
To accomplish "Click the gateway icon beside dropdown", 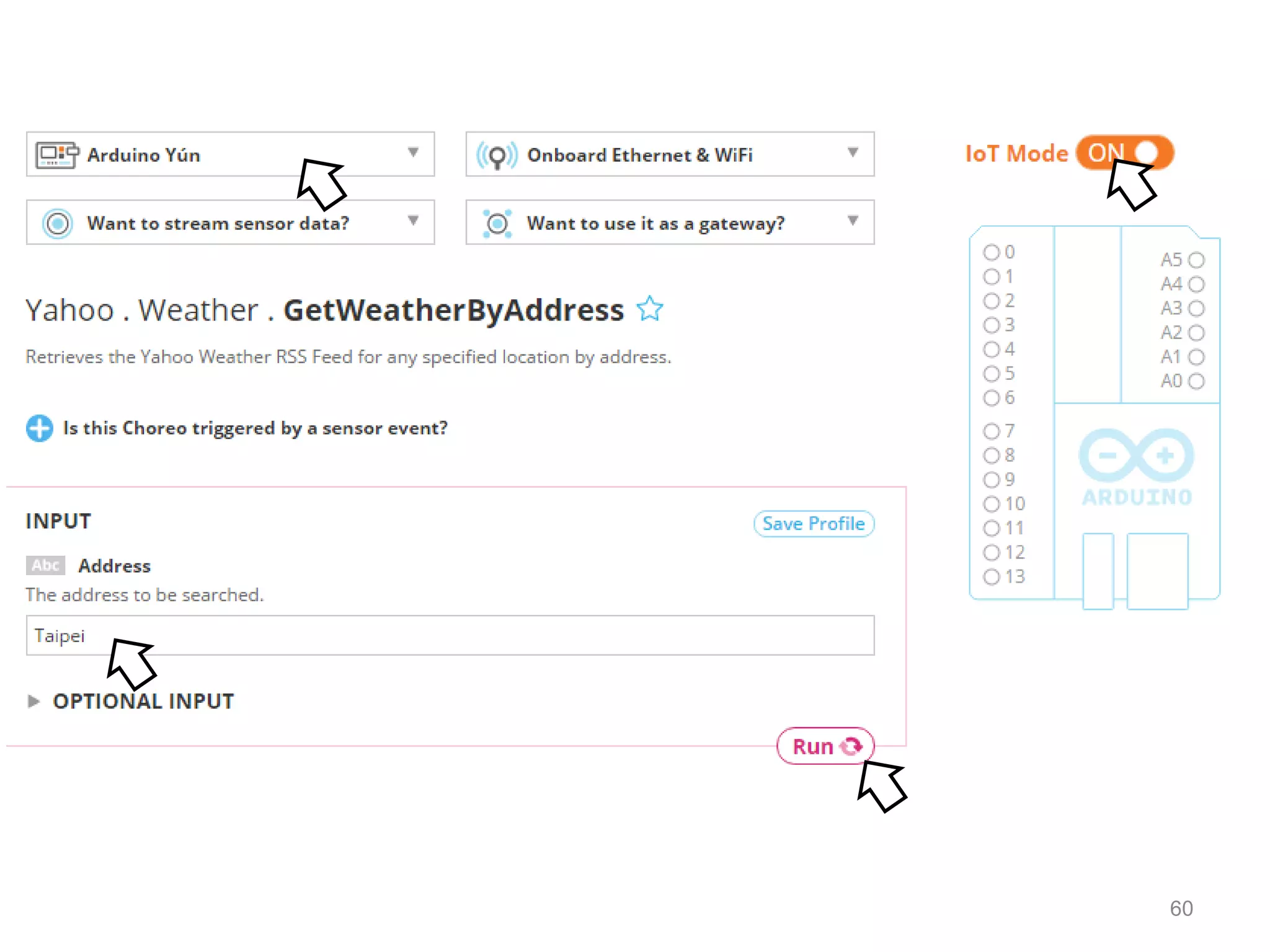I will (x=497, y=223).
